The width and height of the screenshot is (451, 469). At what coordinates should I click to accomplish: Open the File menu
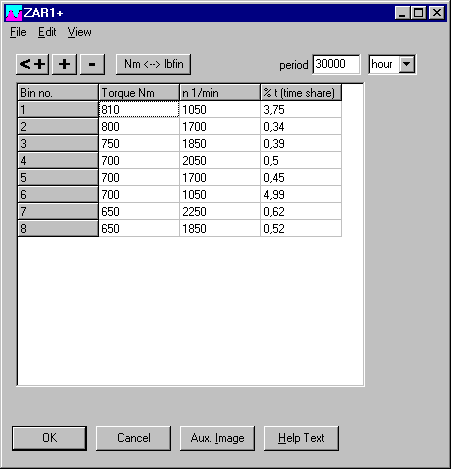18,32
